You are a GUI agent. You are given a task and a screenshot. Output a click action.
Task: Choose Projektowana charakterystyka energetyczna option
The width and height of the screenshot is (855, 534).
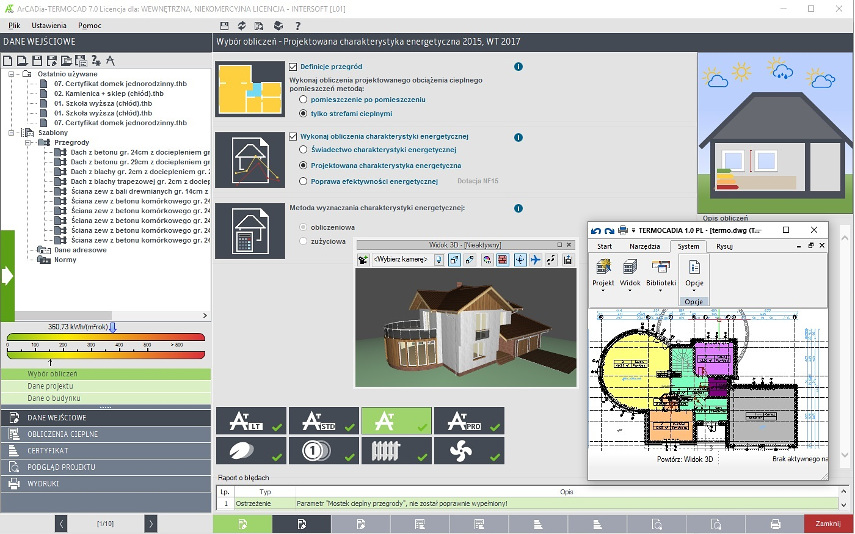(303, 165)
